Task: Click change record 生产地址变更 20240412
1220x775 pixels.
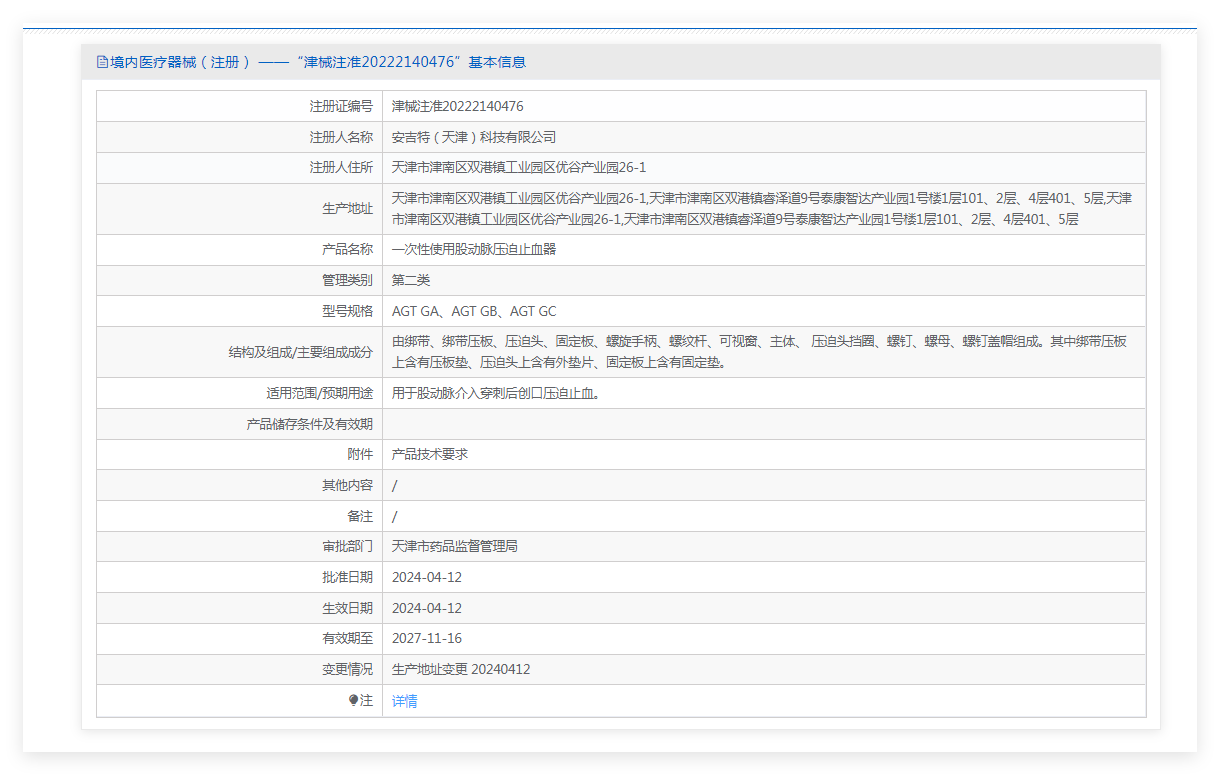Action: click(x=460, y=669)
